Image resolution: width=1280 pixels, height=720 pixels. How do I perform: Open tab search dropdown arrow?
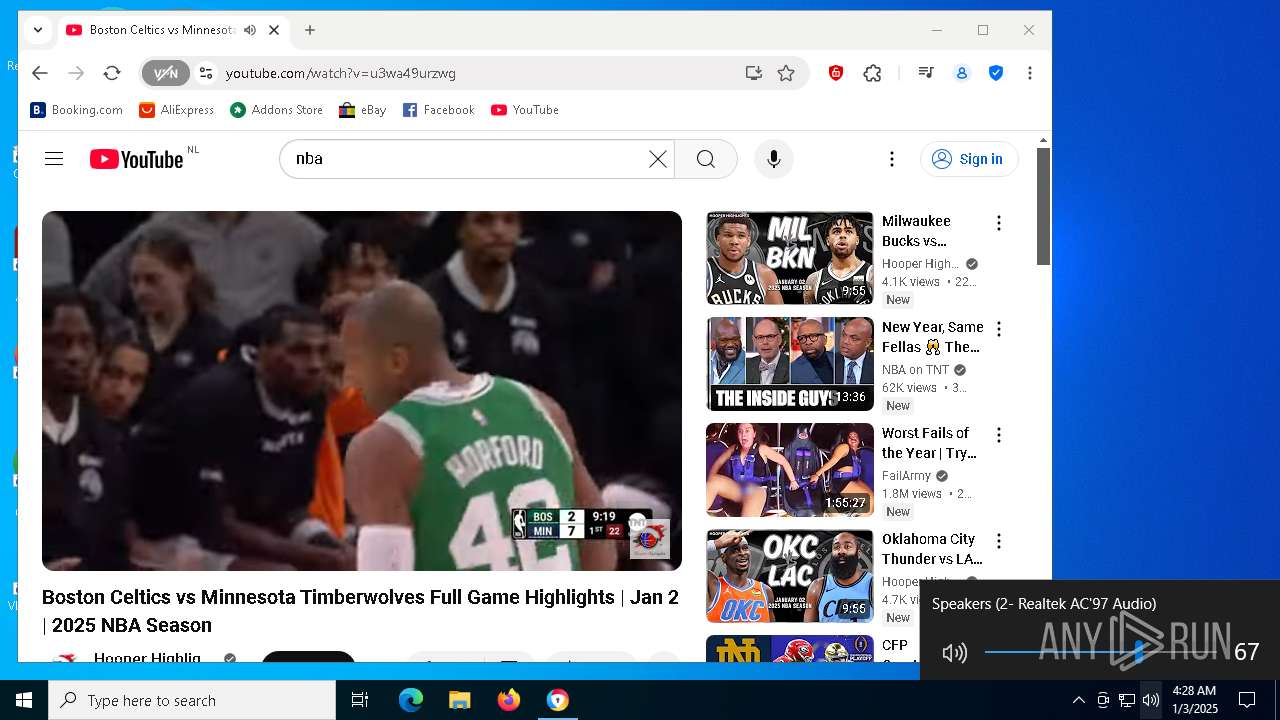(x=37, y=30)
